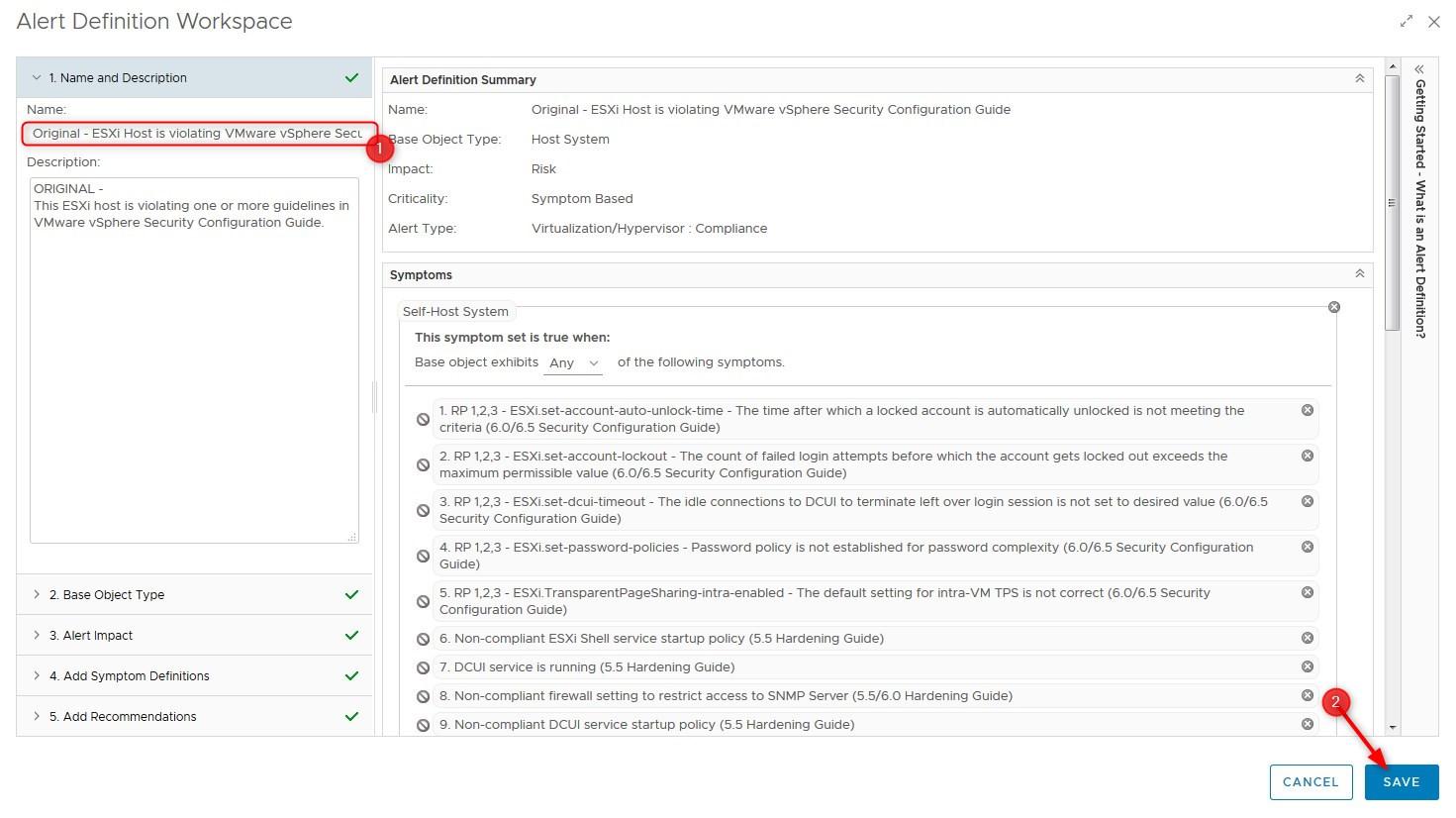Screen dimensions: 1456x818
Task: Expand workspace dialog to full screen
Action: [x=1407, y=21]
